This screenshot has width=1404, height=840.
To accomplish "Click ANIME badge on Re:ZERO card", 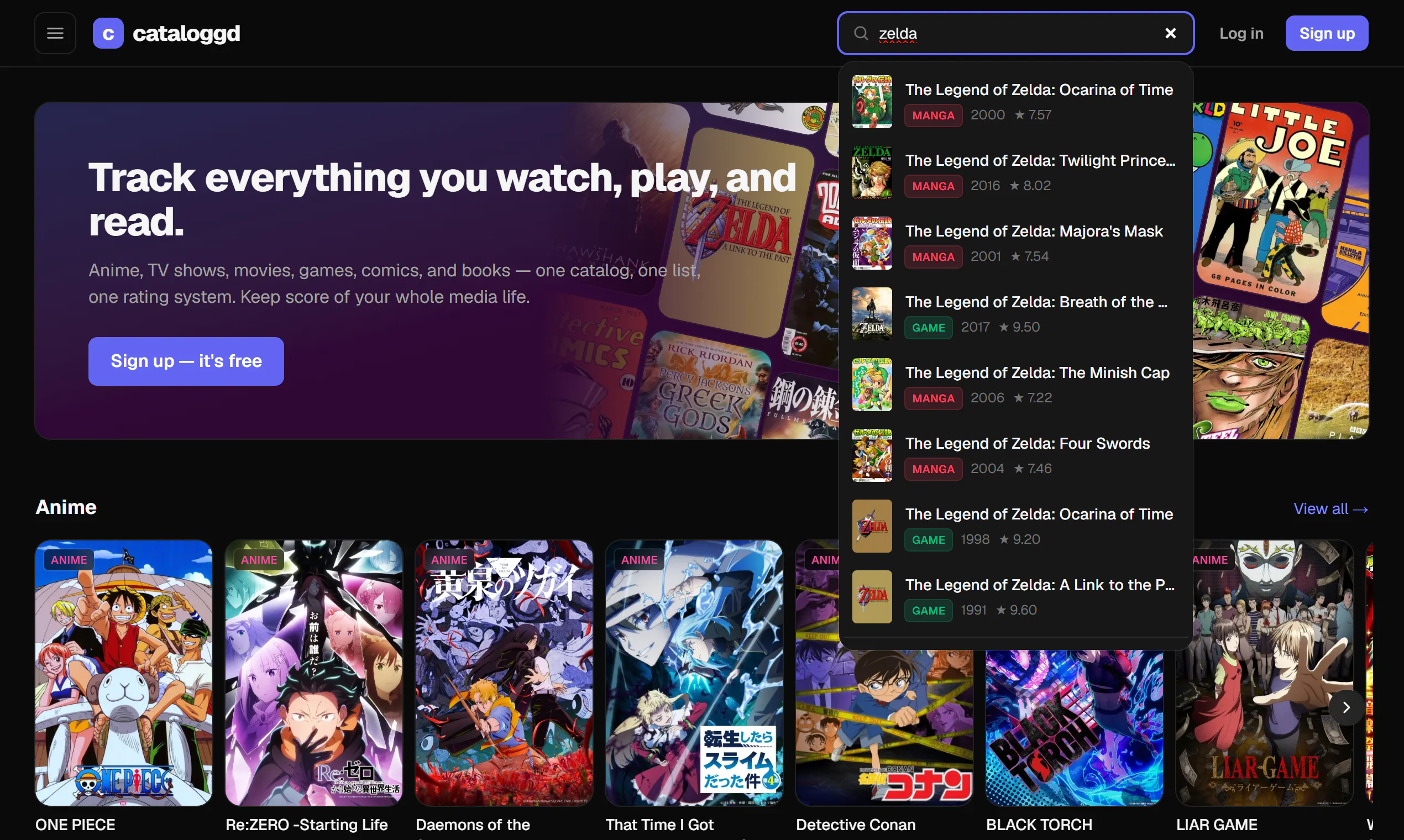I will (x=259, y=560).
